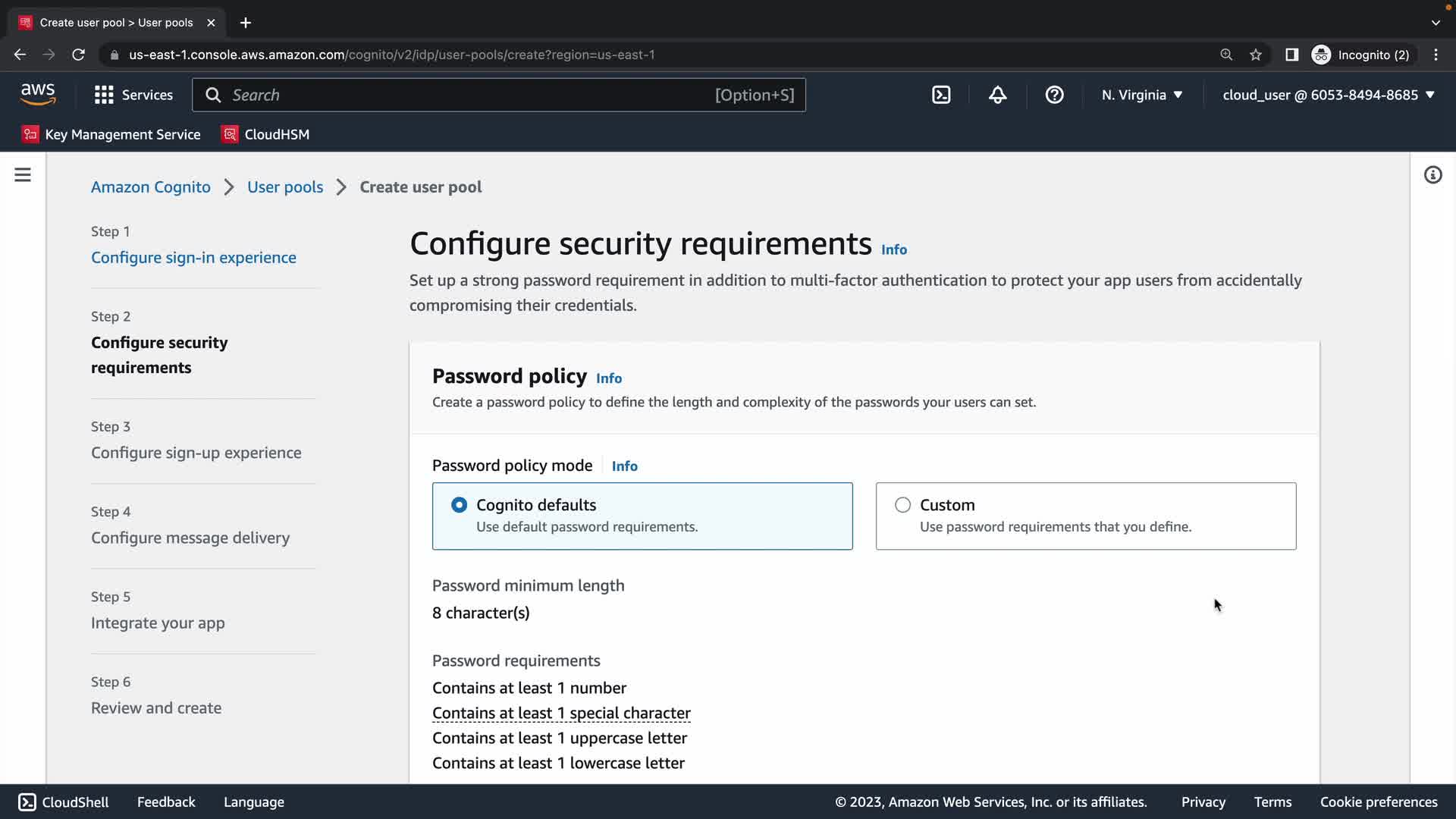Open the cloud_user account dropdown

pyautogui.click(x=1329, y=95)
